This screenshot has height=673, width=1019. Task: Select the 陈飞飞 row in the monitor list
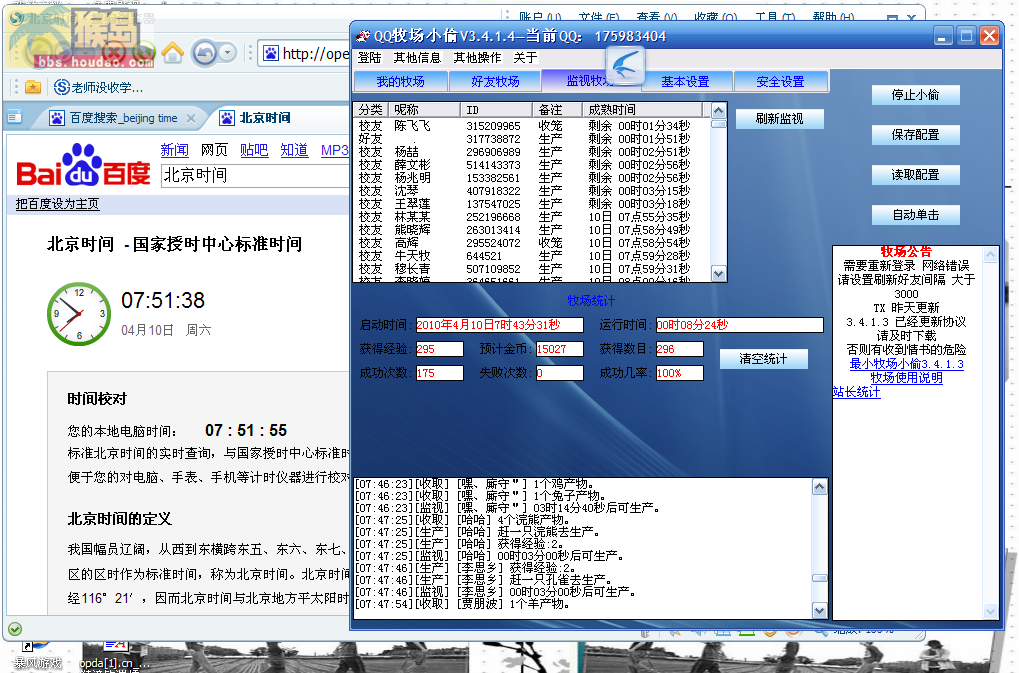click(532, 125)
